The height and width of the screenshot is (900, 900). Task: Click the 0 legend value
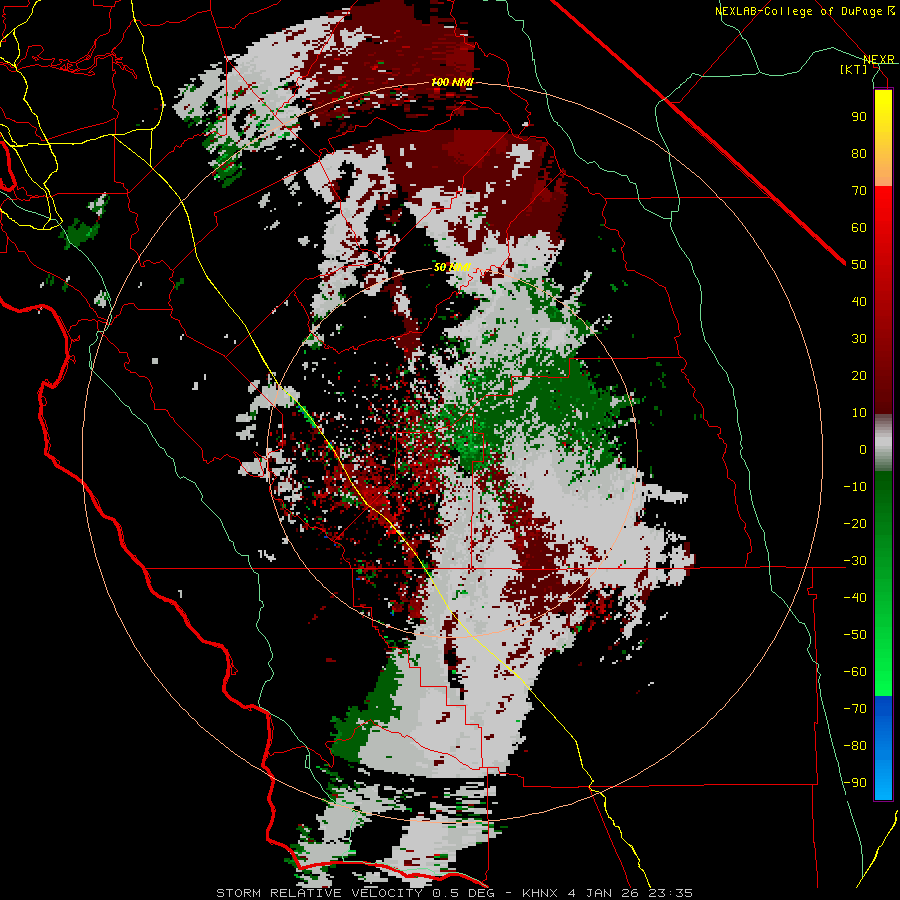tap(863, 449)
